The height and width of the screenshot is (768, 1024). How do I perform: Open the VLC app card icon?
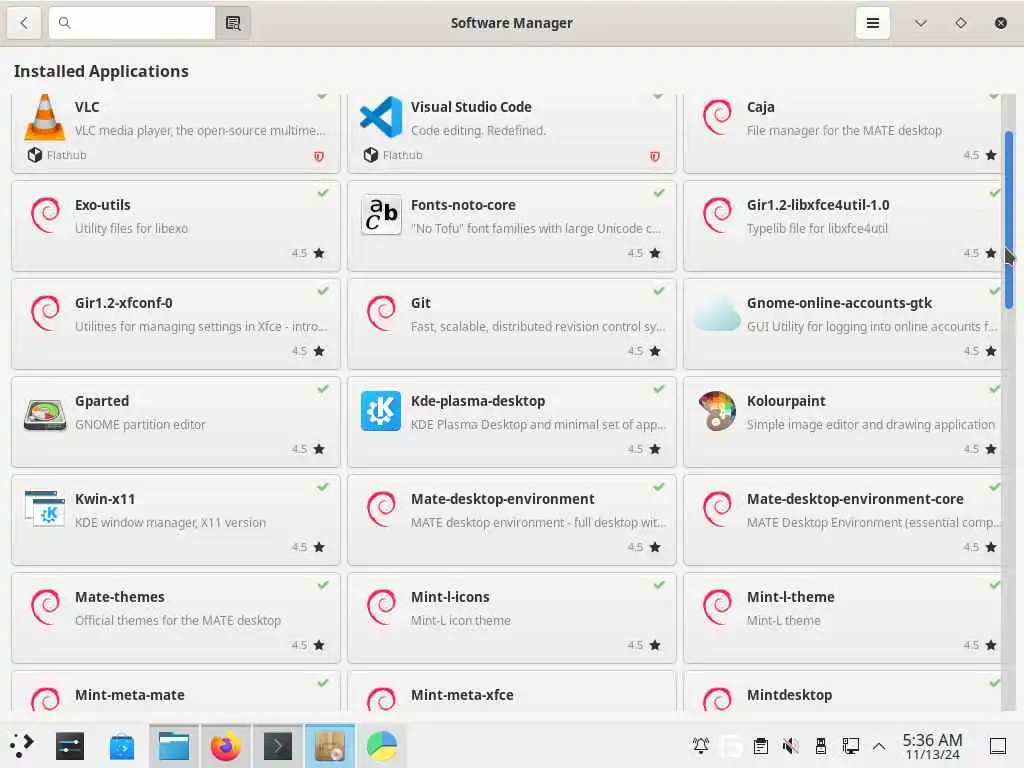[x=44, y=118]
